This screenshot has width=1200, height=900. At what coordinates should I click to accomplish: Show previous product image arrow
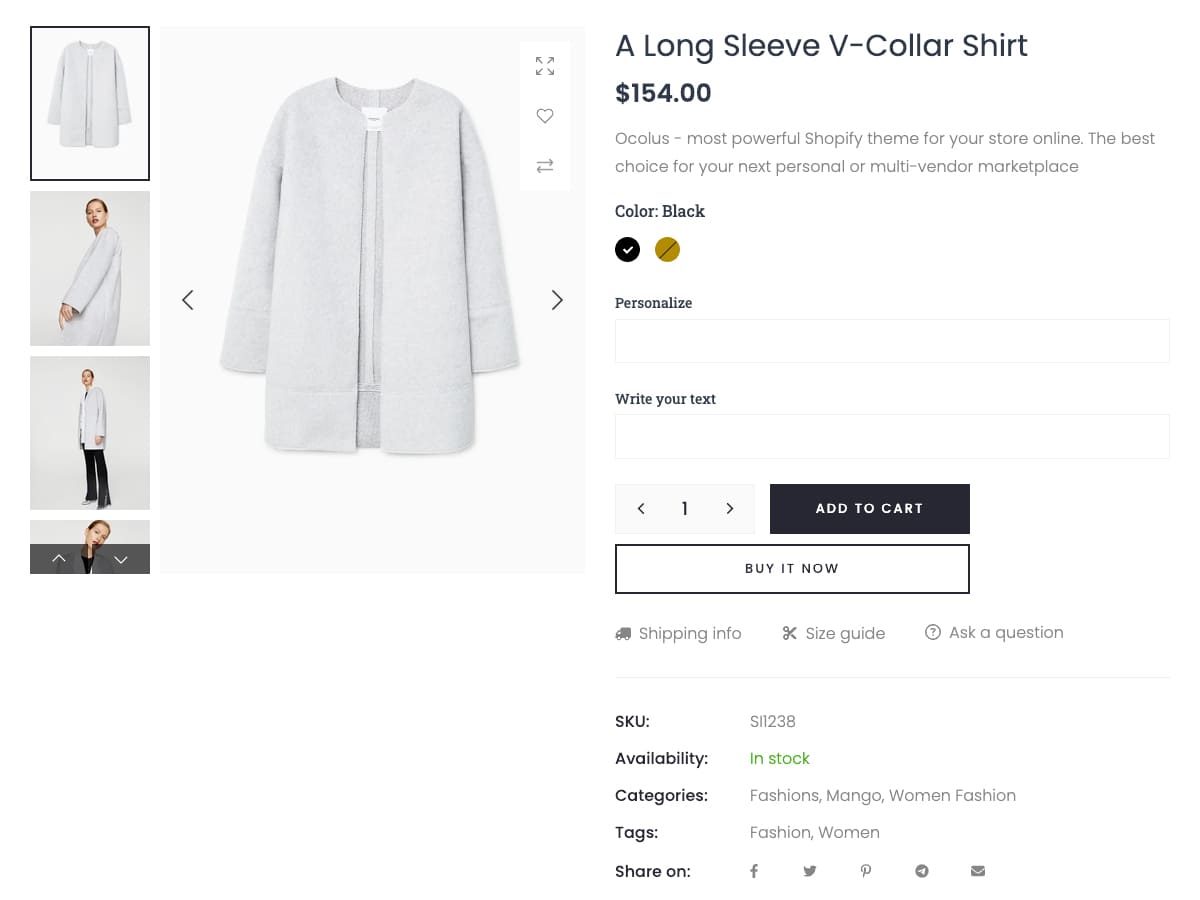click(187, 300)
